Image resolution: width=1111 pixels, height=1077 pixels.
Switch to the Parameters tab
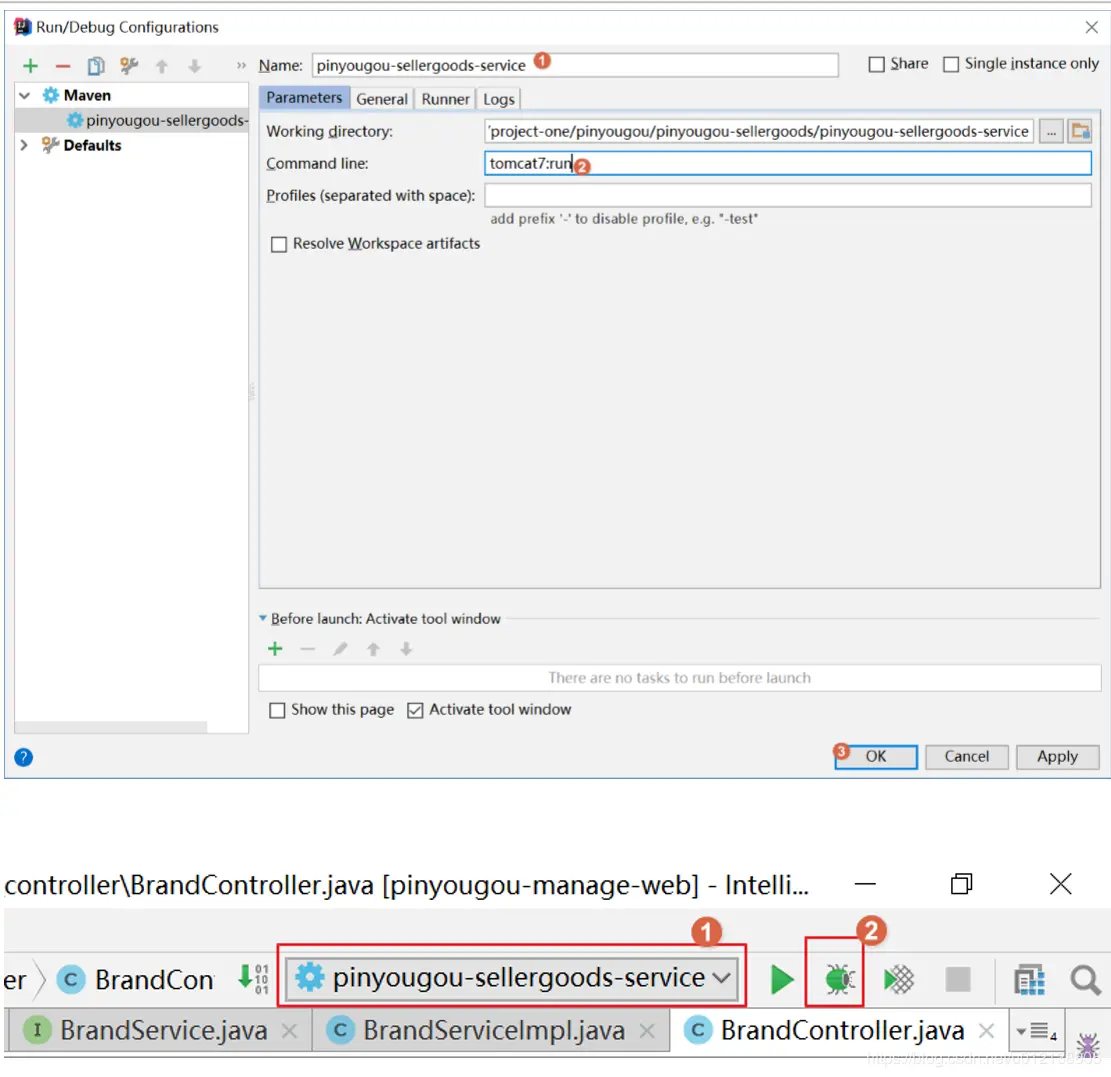[304, 98]
